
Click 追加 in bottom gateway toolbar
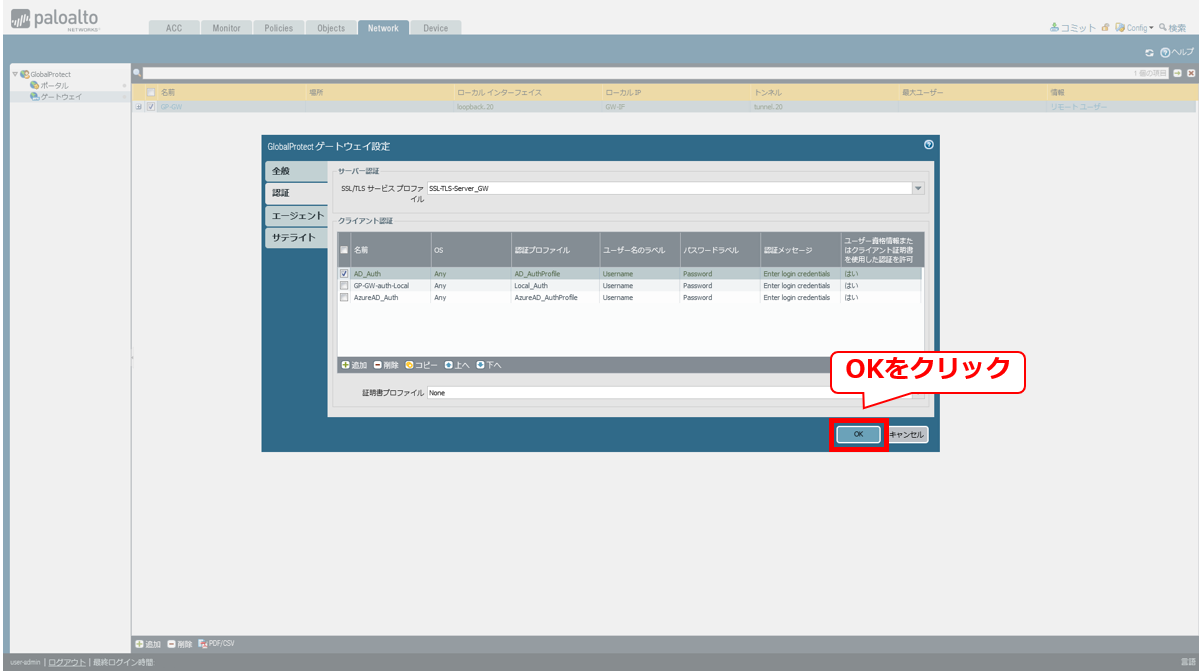point(148,644)
